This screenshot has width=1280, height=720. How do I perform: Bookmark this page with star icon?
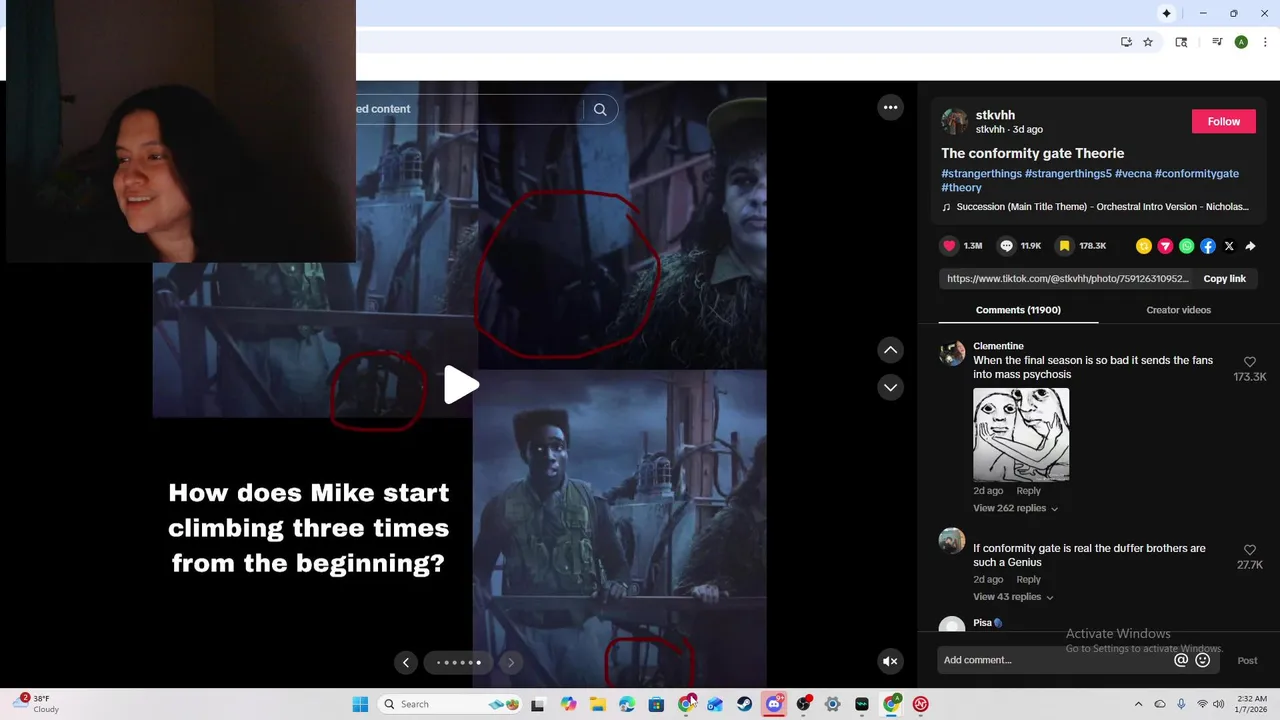click(x=1148, y=42)
